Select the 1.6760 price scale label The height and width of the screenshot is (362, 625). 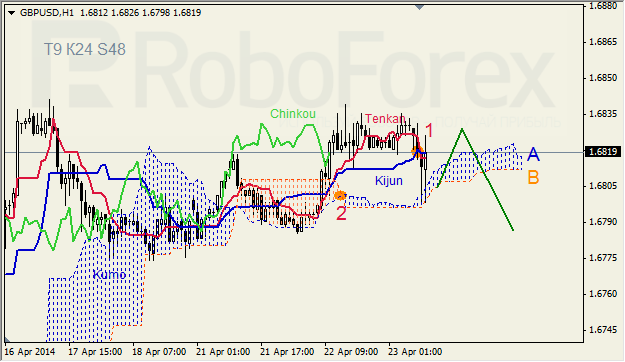(603, 294)
